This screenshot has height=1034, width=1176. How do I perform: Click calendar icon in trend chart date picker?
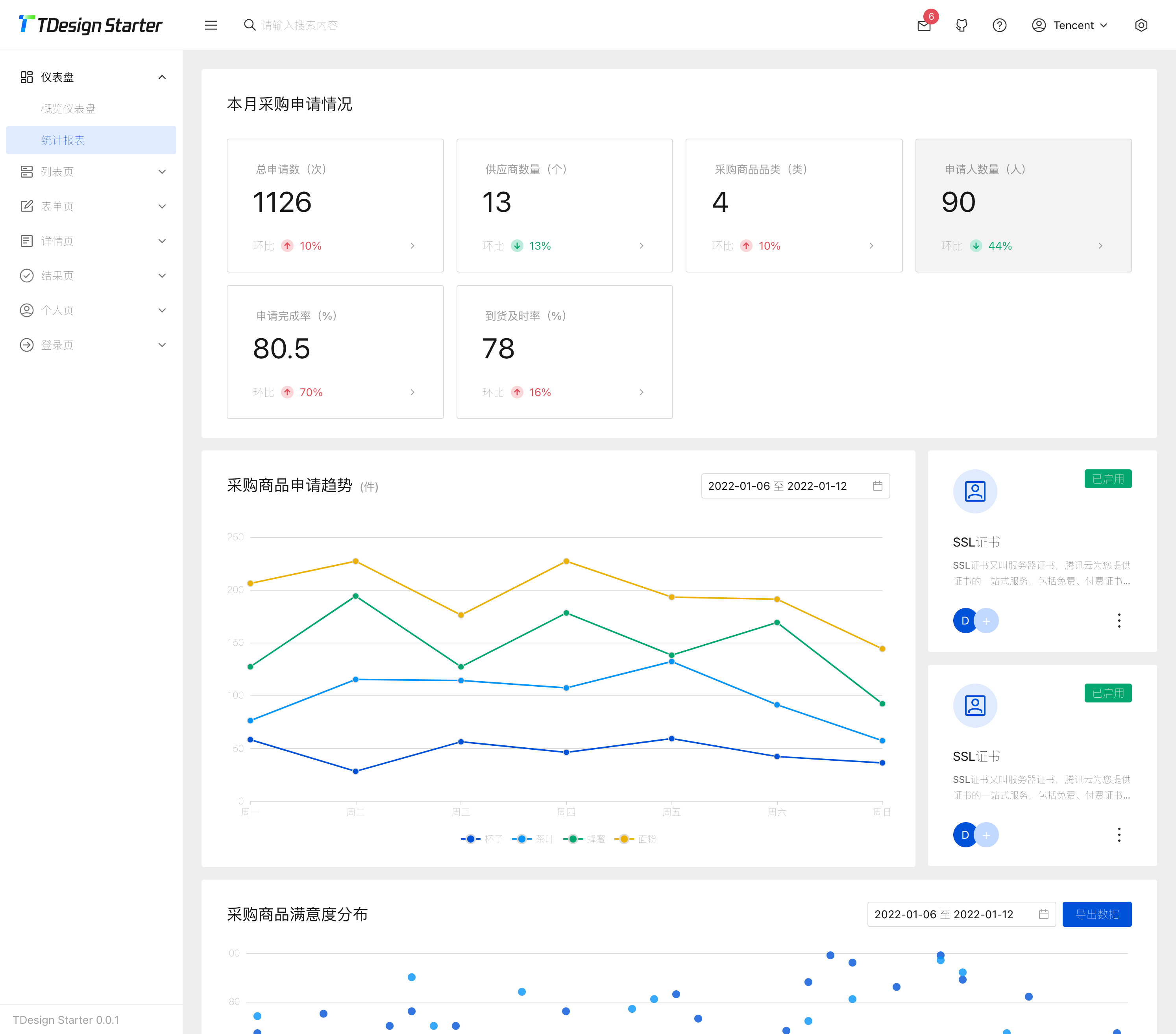pyautogui.click(x=877, y=486)
